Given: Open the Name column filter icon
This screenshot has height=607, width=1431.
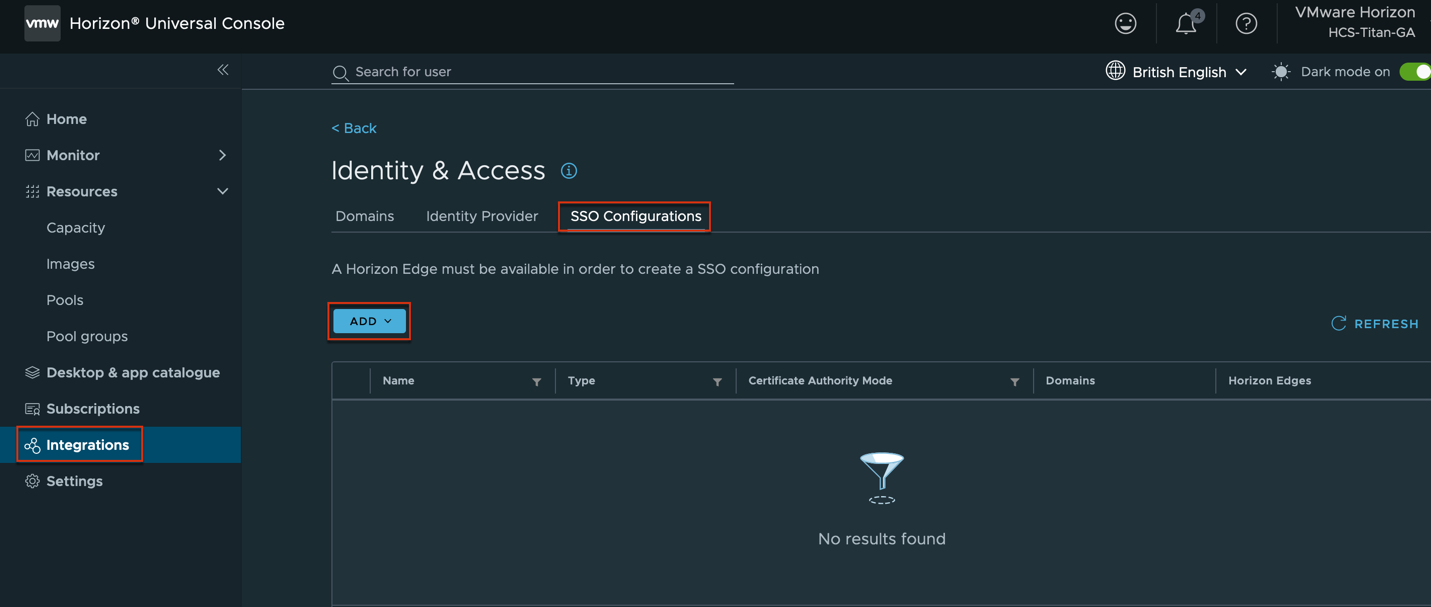Looking at the screenshot, I should coord(537,382).
